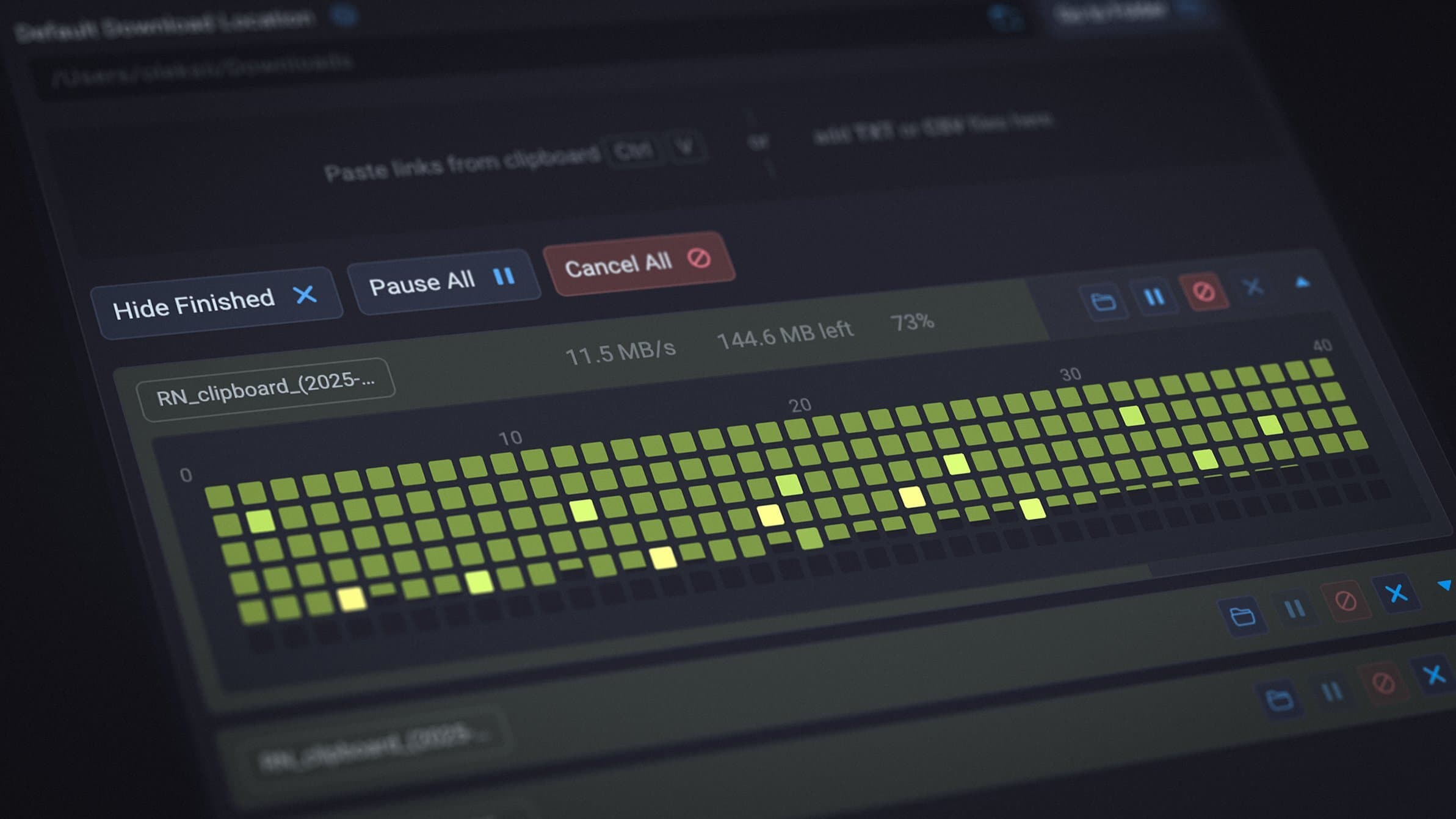The height and width of the screenshot is (819, 1456).
Task: Open folder for the second download row
Action: coord(1242,616)
